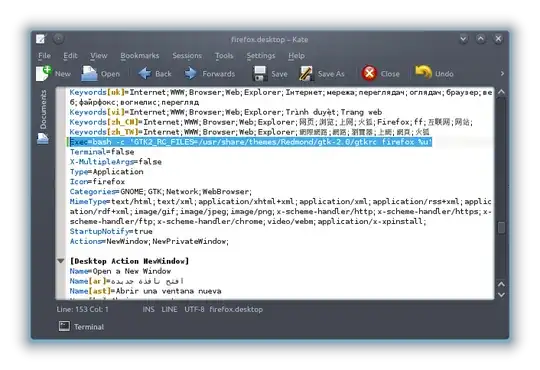Click the scroll down arrow at the bottom
540x370 pixels.
(501, 295)
